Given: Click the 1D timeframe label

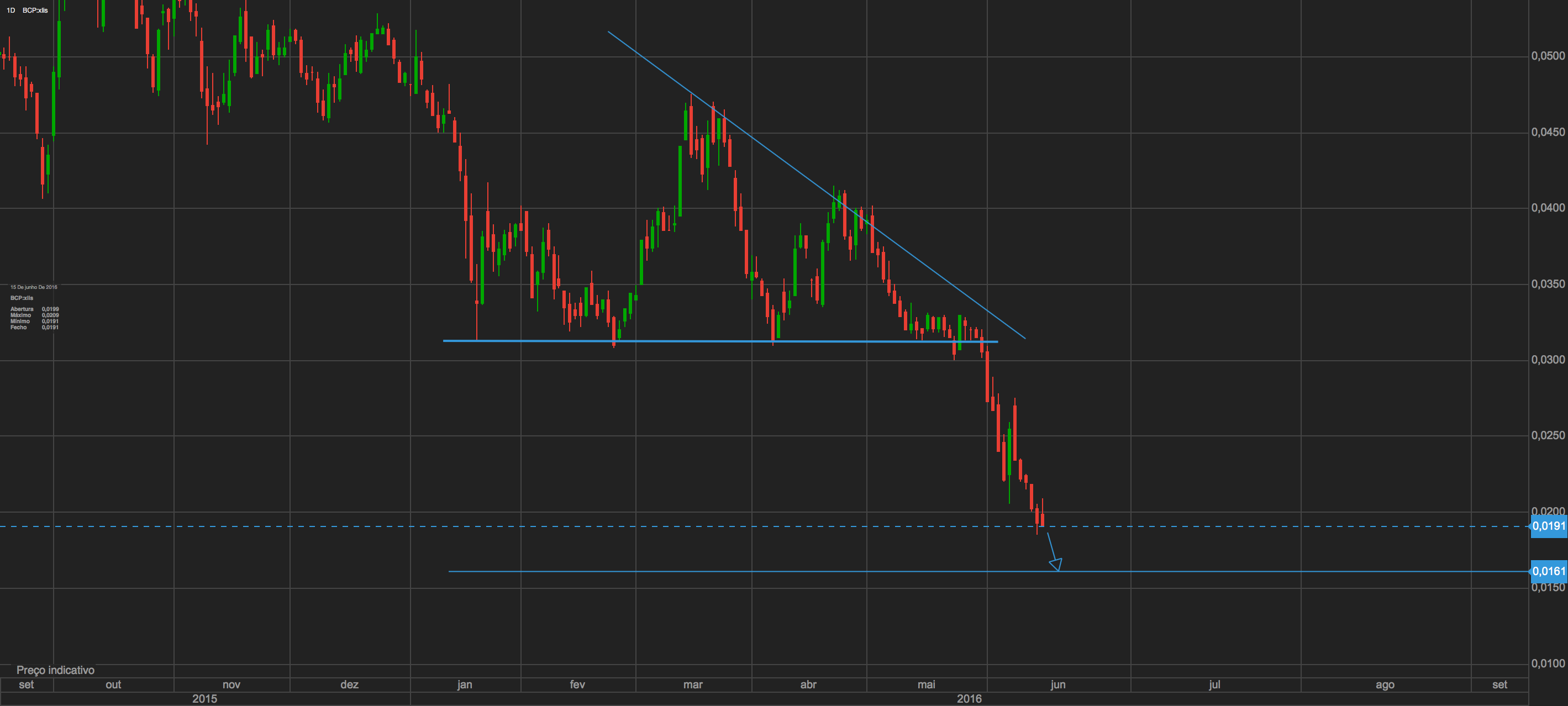Looking at the screenshot, I should click(x=10, y=10).
